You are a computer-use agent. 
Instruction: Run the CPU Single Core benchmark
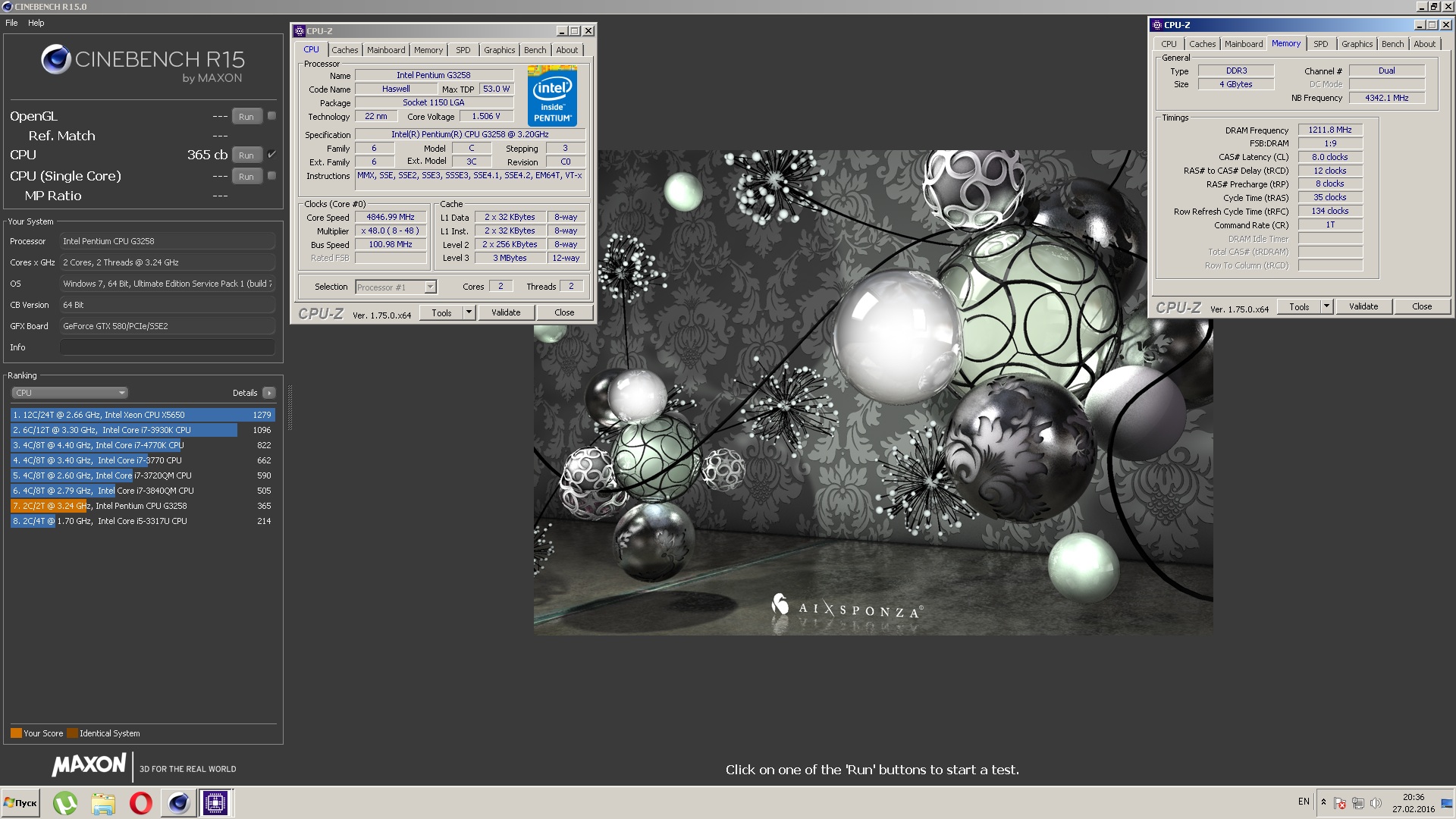click(x=246, y=176)
